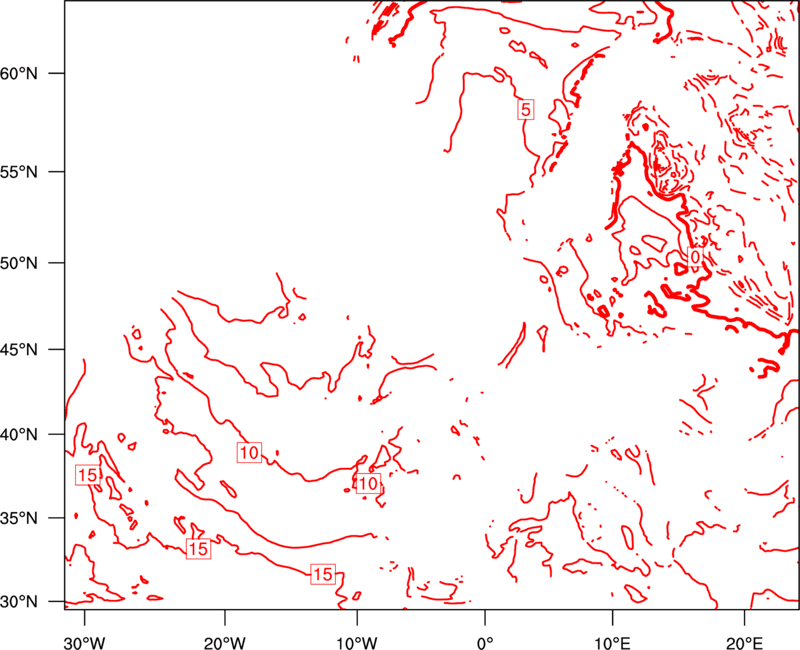Click the boxed contour label 0 on thick line
This screenshot has width=800, height=650.
point(695,257)
